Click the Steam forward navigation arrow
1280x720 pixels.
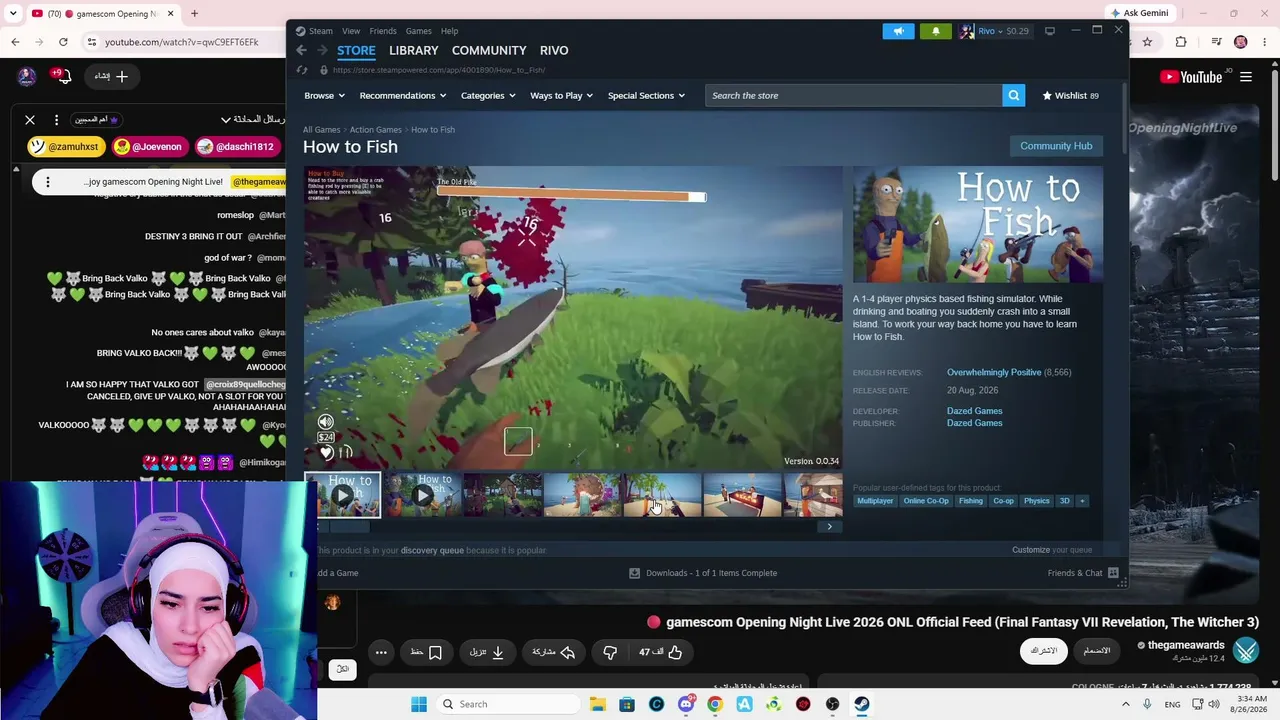point(322,50)
